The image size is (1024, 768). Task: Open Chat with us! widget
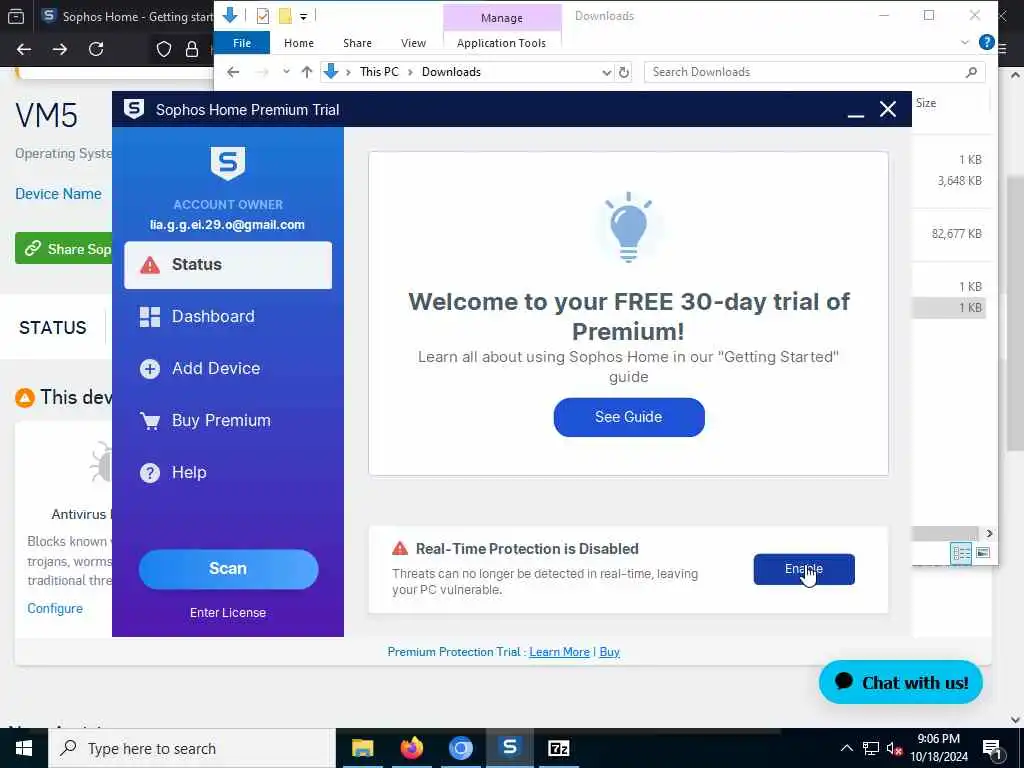(x=901, y=682)
